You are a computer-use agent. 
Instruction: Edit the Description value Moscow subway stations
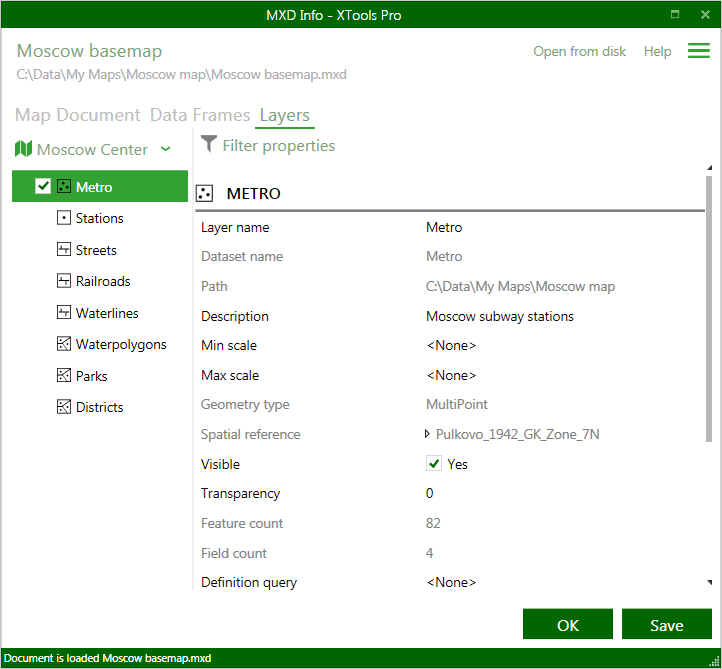coord(500,316)
